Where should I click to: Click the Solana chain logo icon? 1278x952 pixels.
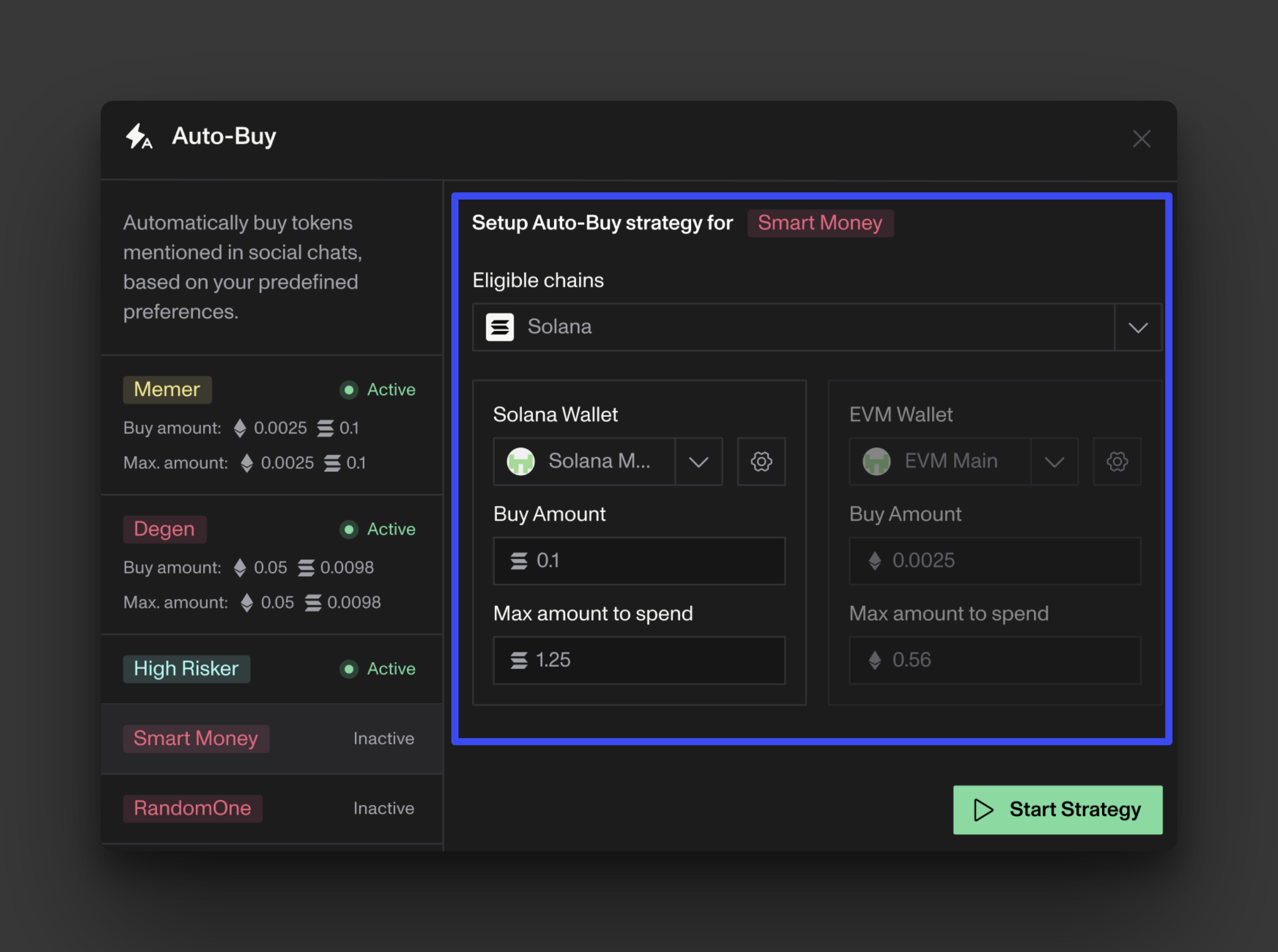pos(500,327)
